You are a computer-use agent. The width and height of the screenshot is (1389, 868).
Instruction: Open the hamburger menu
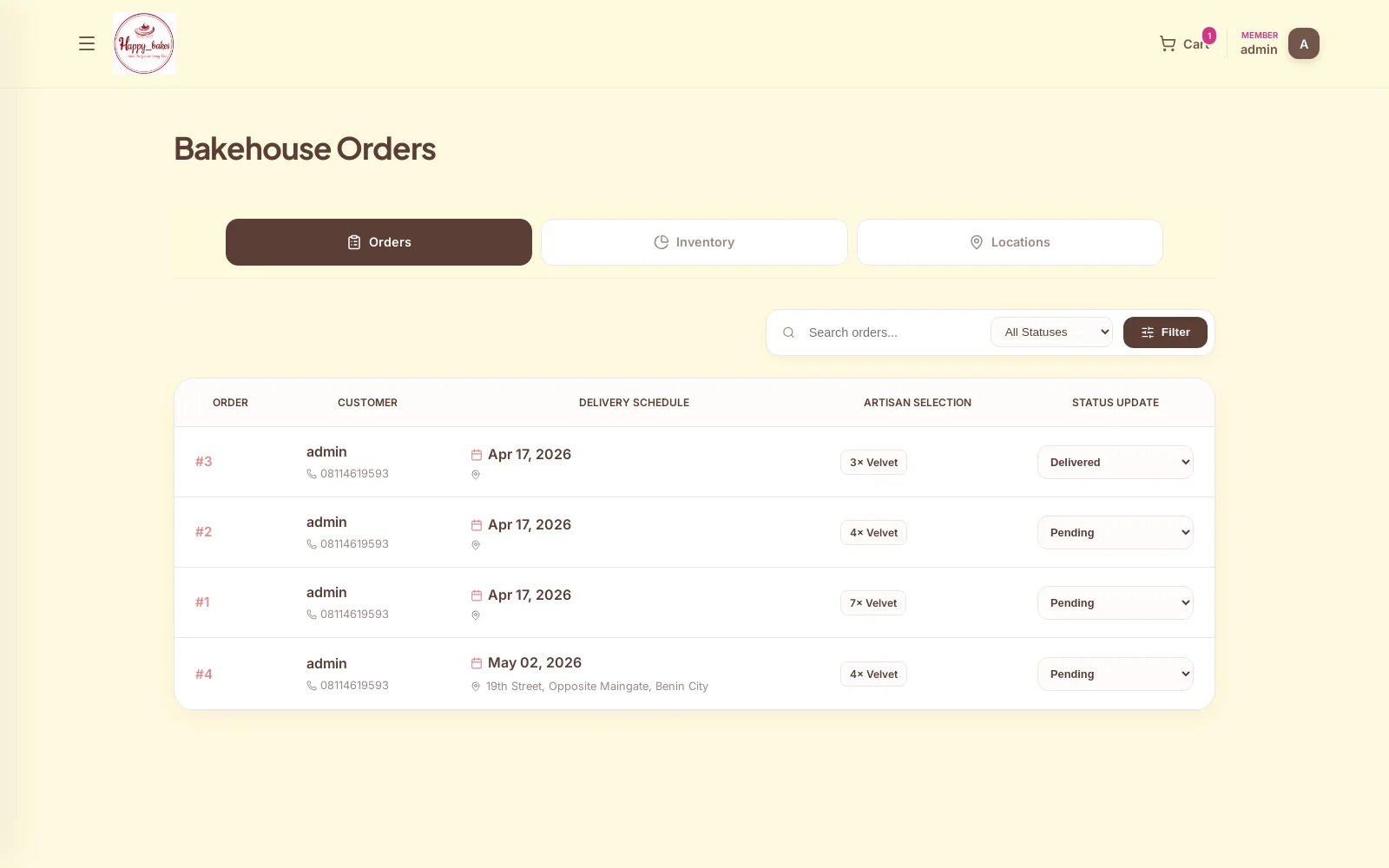[x=87, y=43]
